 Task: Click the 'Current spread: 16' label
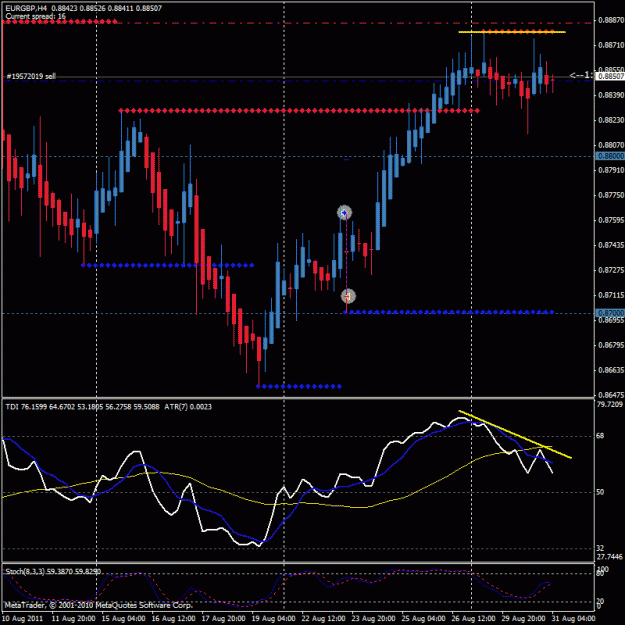click(35, 16)
